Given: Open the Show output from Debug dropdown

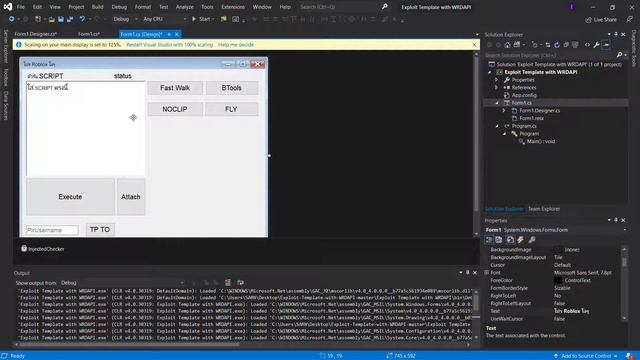Looking at the screenshot, I should coord(122,282).
